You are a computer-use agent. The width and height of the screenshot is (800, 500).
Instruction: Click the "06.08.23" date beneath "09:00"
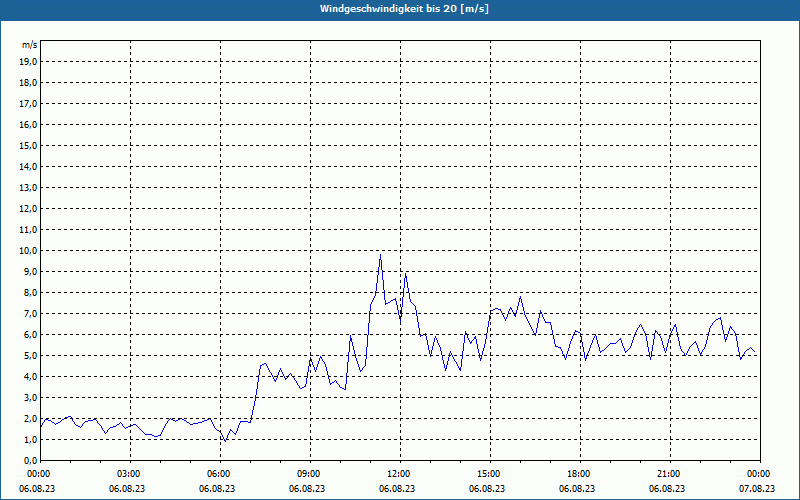[x=307, y=488]
